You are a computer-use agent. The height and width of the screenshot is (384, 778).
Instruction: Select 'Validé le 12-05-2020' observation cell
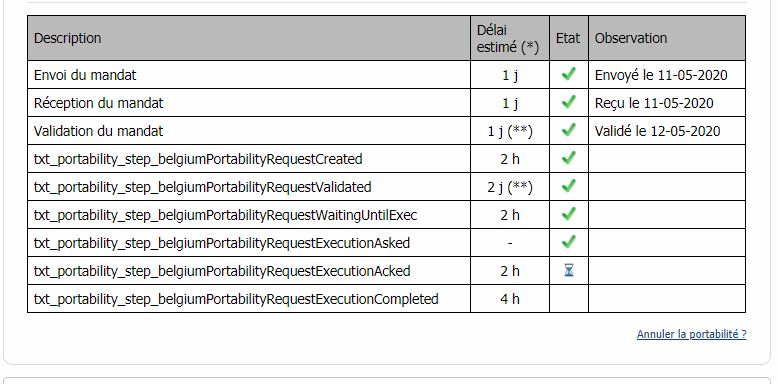[x=667, y=131]
